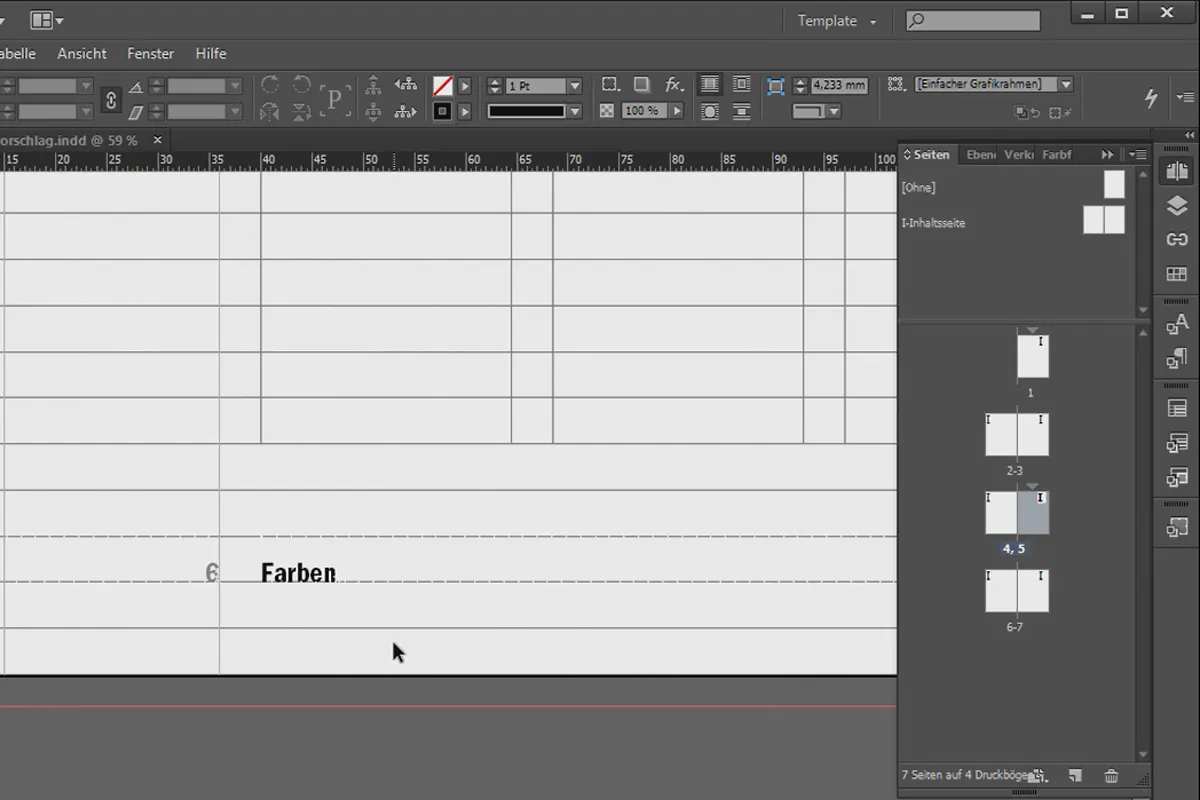Click the stroke weight stepper arrows
The image size is (1200, 800).
(494, 86)
